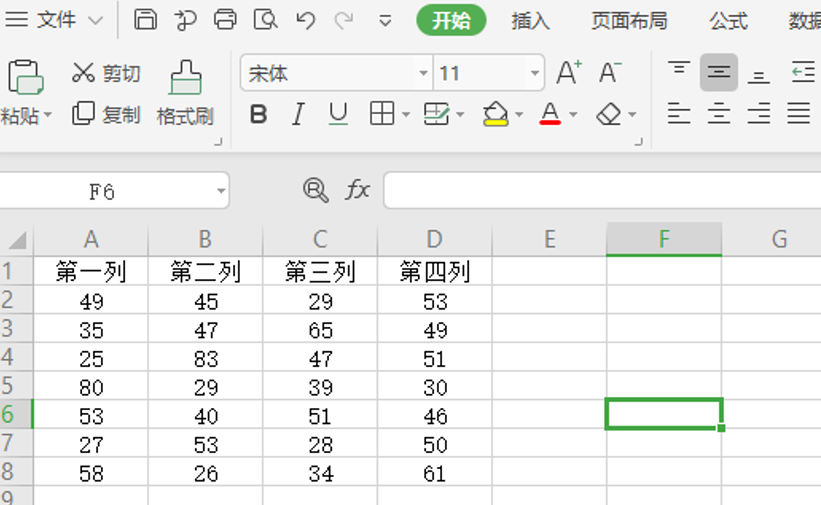Expand the font color dropdown arrow
The width and height of the screenshot is (821, 505).
pos(573,114)
